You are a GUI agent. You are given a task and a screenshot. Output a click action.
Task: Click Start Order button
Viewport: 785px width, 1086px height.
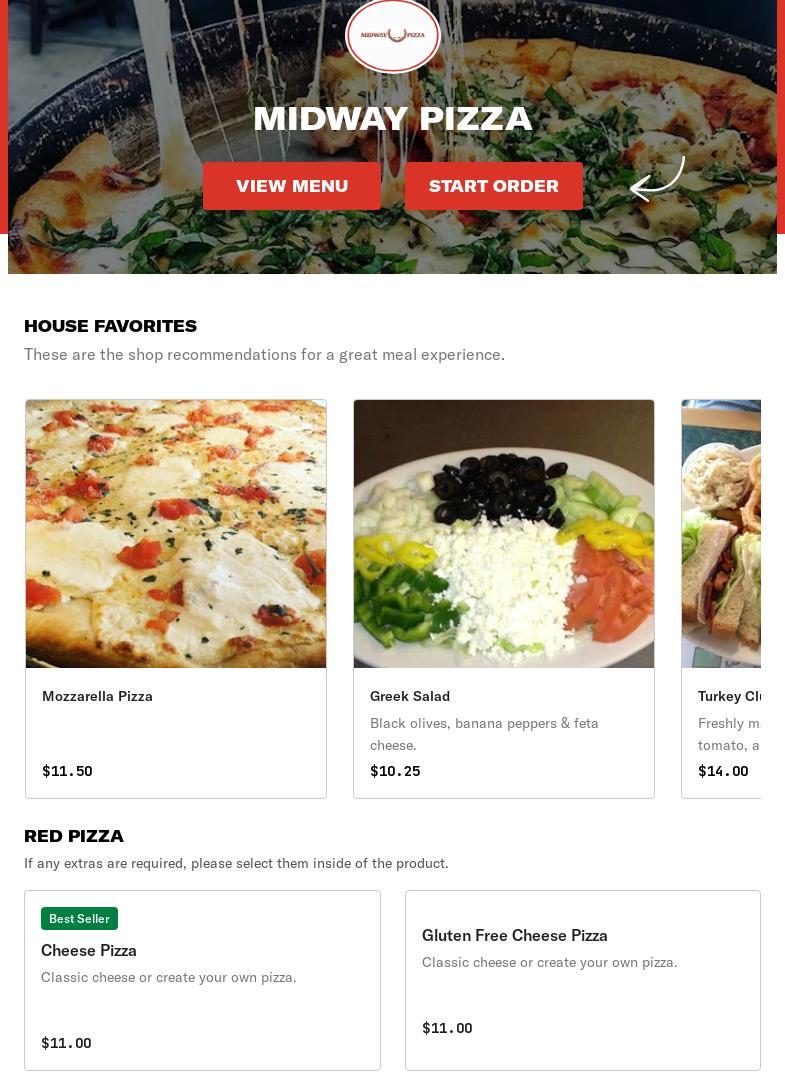click(493, 186)
